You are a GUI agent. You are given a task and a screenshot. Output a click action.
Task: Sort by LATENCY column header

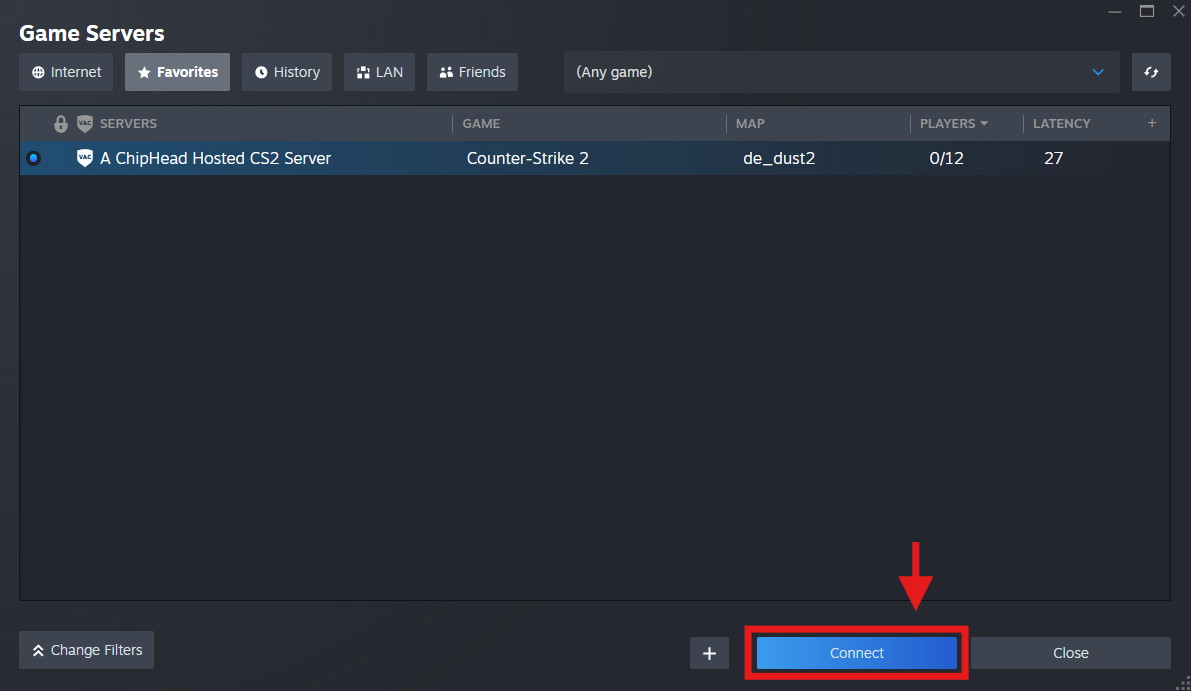1062,123
